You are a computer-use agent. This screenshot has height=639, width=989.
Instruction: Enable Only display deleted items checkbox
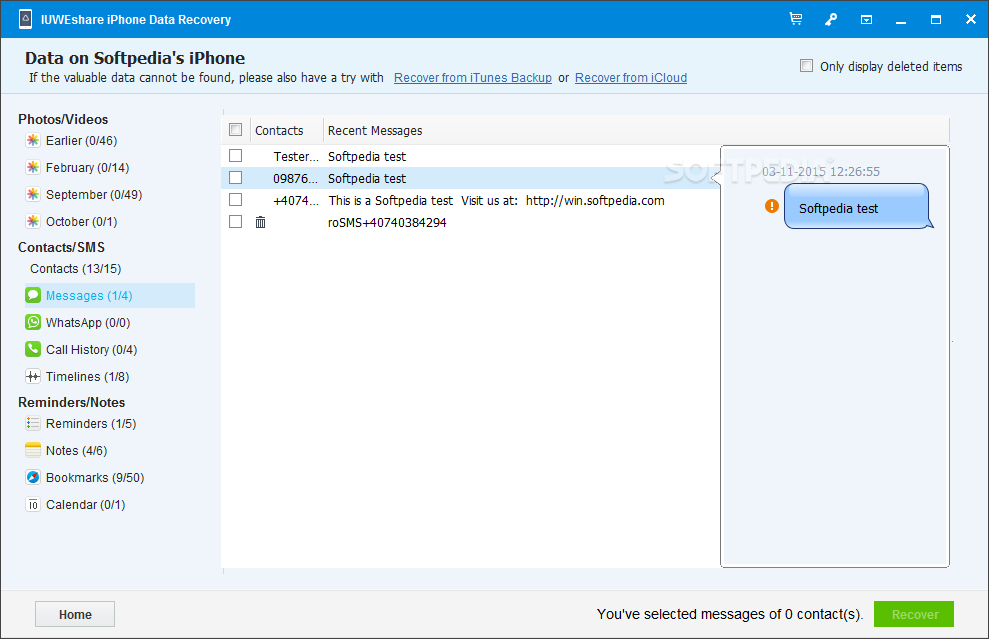[806, 66]
